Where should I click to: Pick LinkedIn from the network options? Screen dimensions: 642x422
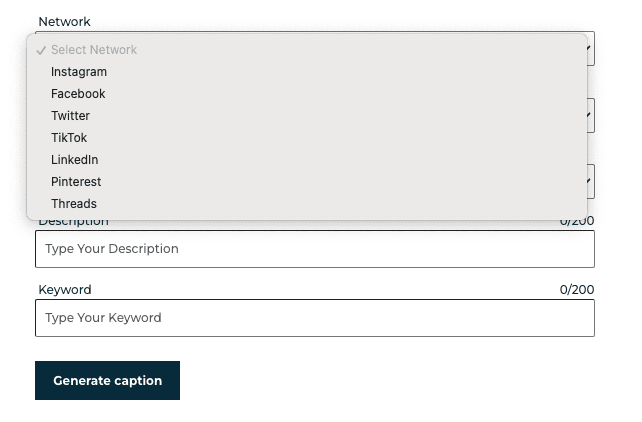75,160
